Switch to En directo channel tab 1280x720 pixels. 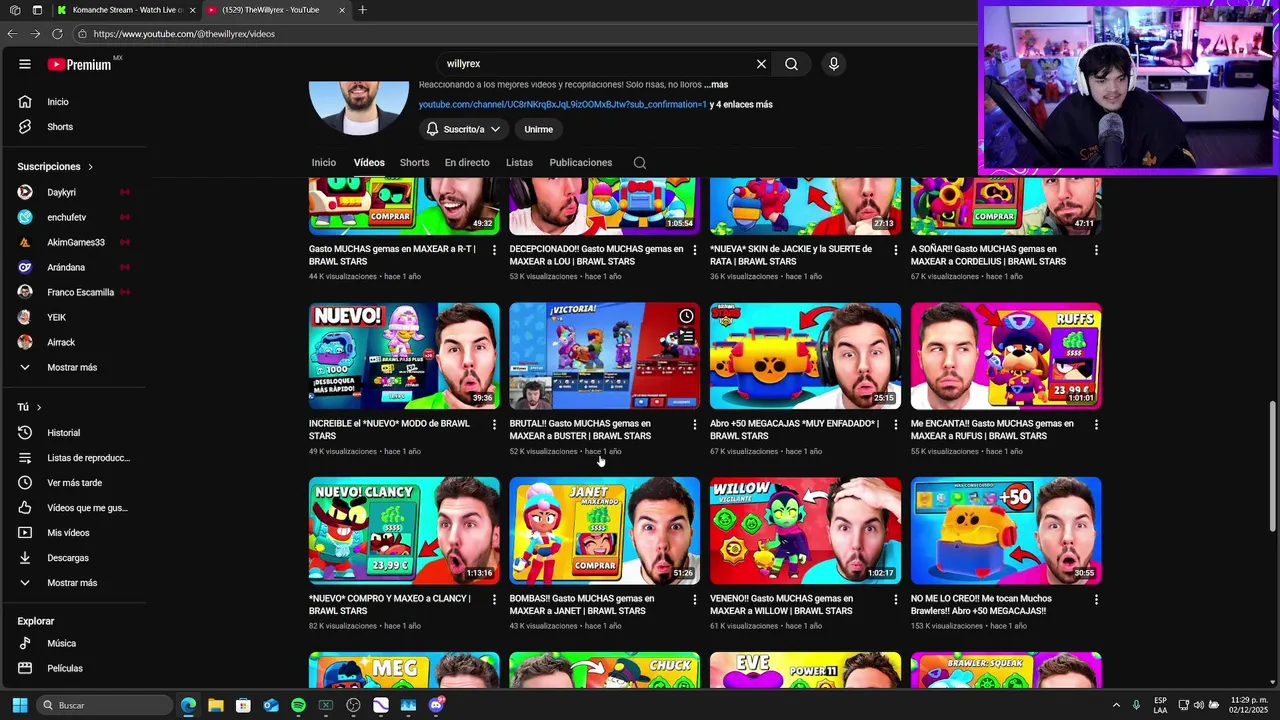[467, 163]
